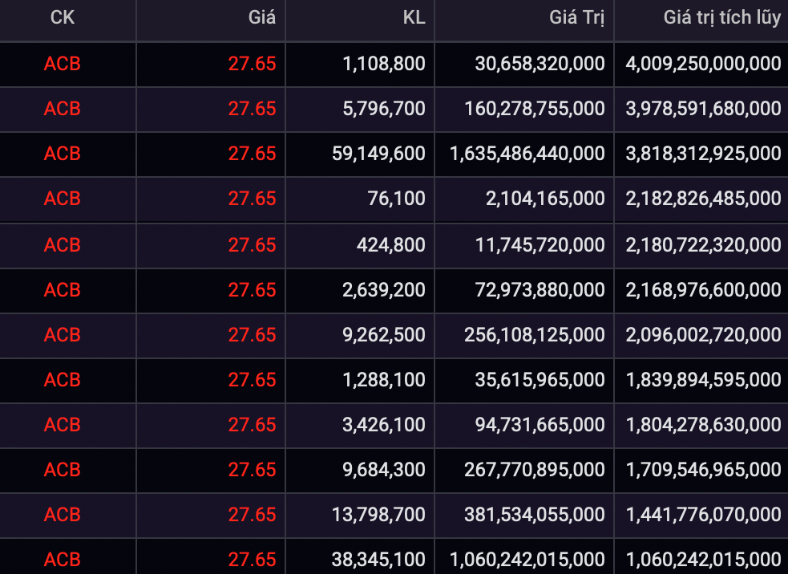
Task: Select the volume cell 13,798,700
Action: click(x=378, y=515)
